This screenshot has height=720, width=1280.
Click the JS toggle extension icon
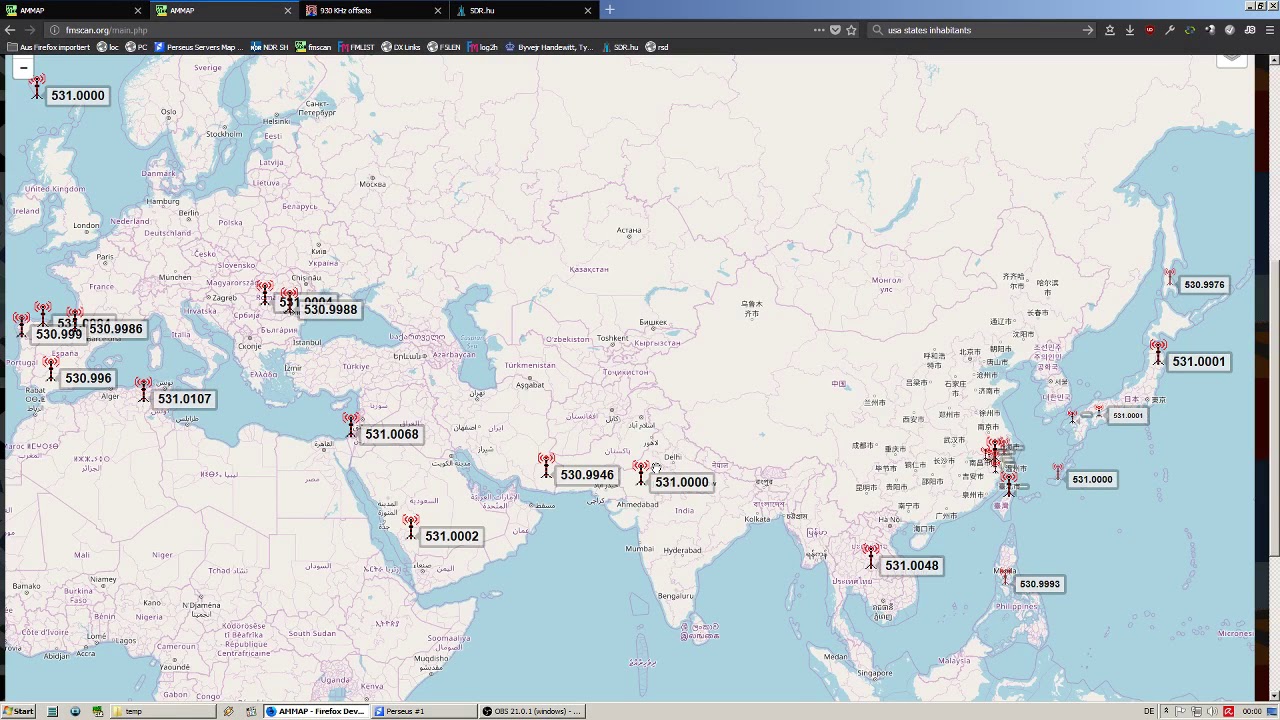(x=1249, y=30)
